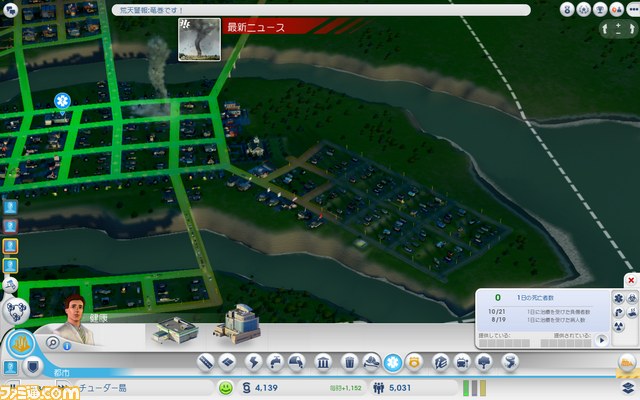The width and height of the screenshot is (640, 400).
Task: Open the Water faucet menu
Action: click(276, 361)
